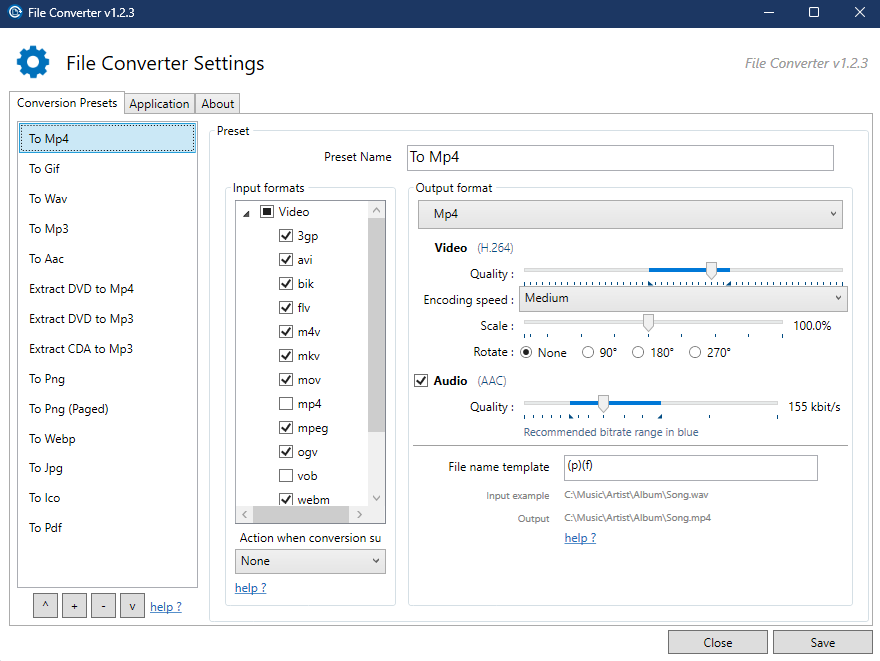880x661 pixels.
Task: Move selected preset down with v button
Action: [132, 605]
